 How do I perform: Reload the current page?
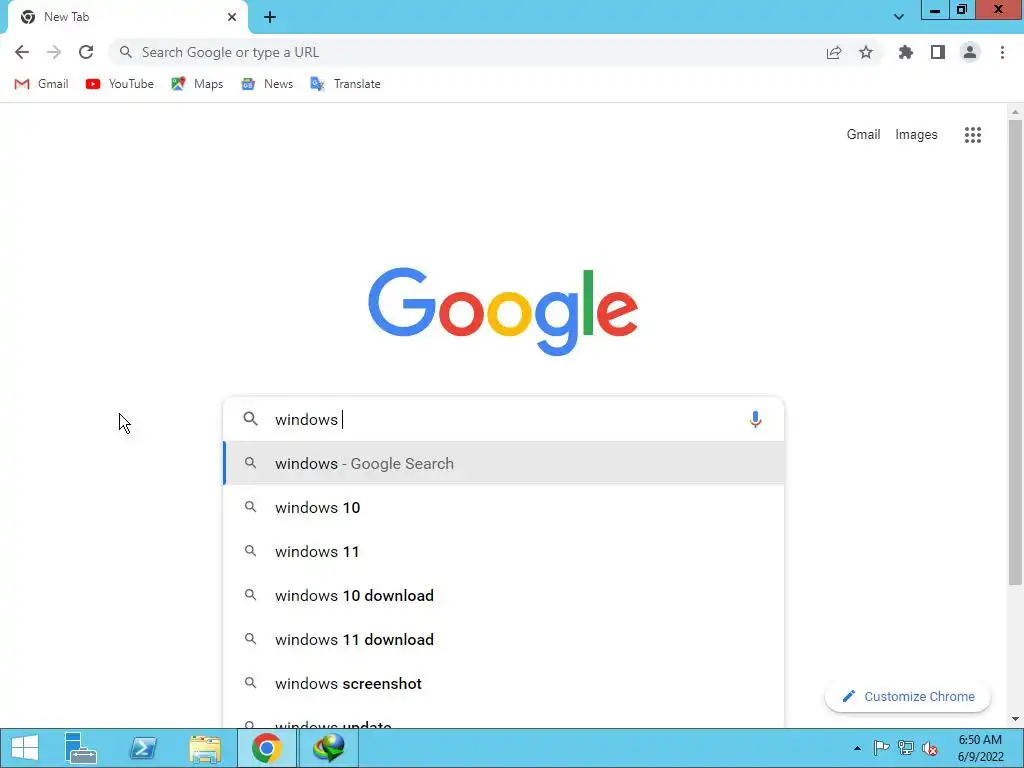click(x=86, y=52)
